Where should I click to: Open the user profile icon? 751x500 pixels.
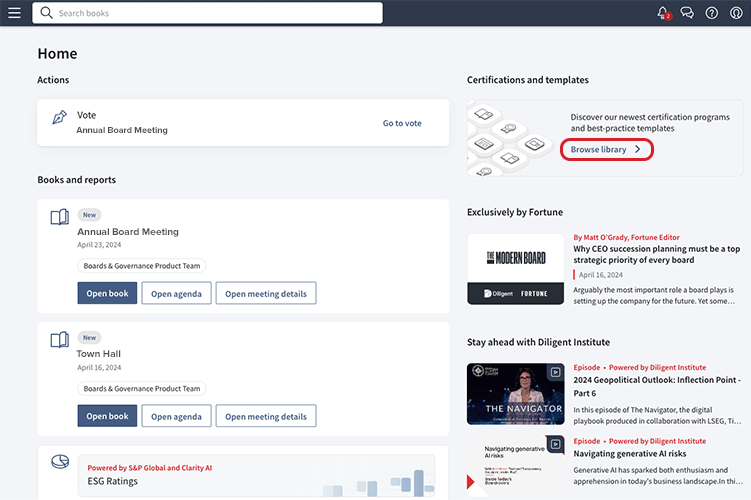(736, 13)
